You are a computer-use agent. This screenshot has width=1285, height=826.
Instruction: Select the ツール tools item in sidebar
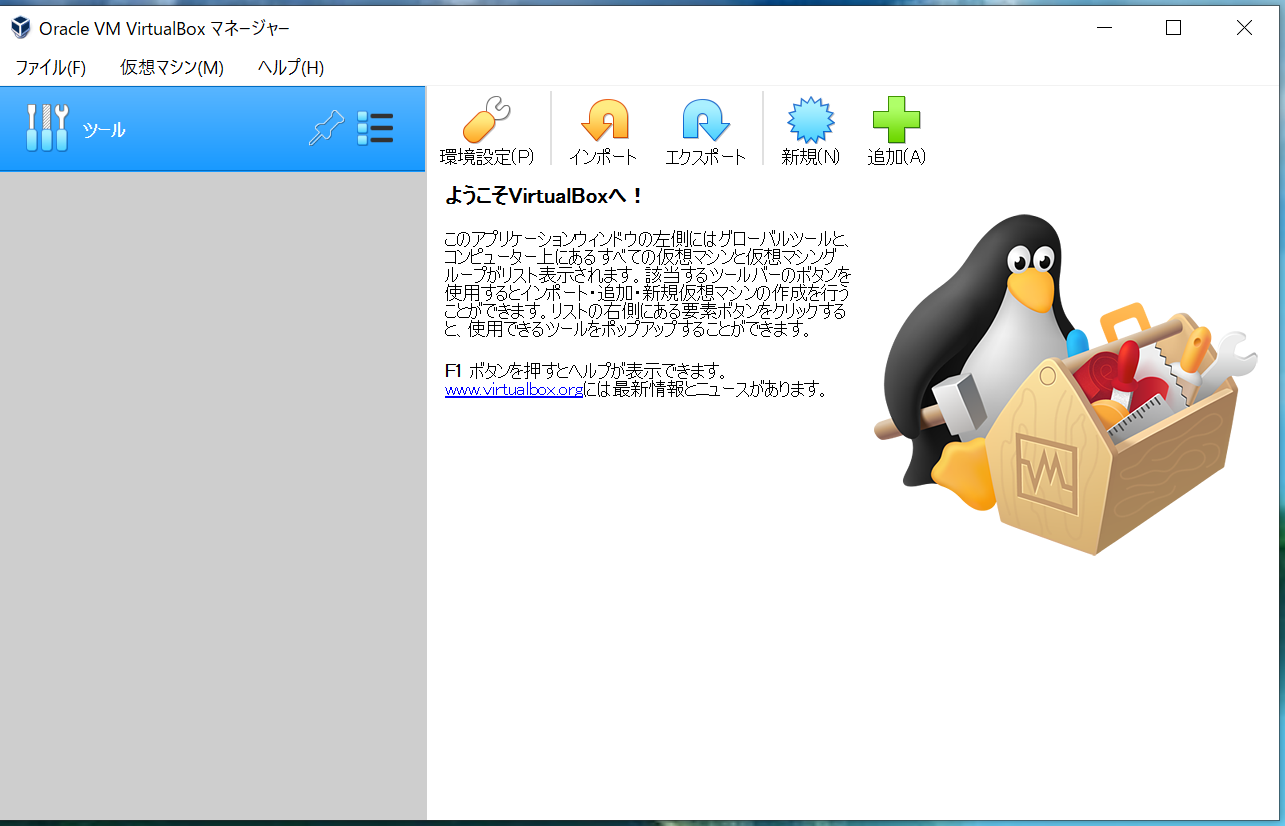pos(213,129)
